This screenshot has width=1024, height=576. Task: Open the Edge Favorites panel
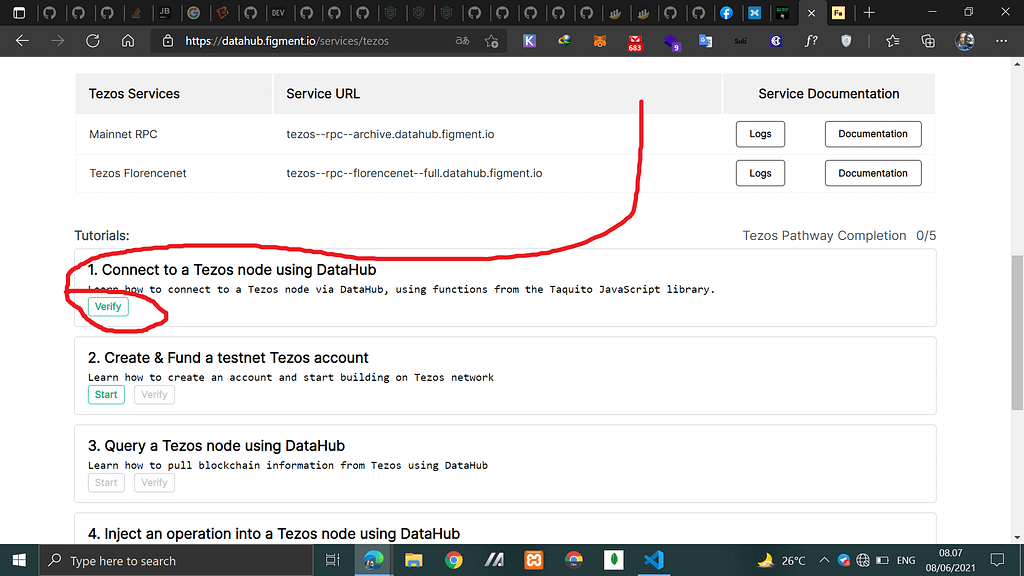893,41
